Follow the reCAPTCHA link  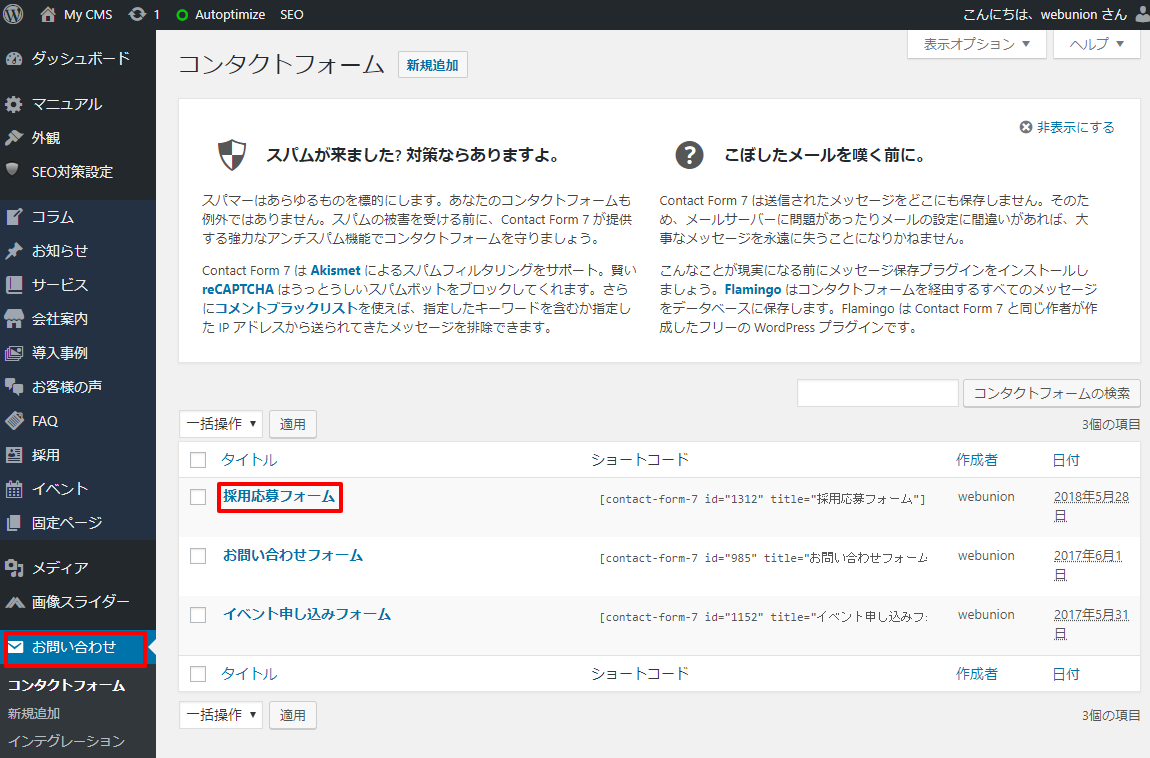click(x=238, y=290)
